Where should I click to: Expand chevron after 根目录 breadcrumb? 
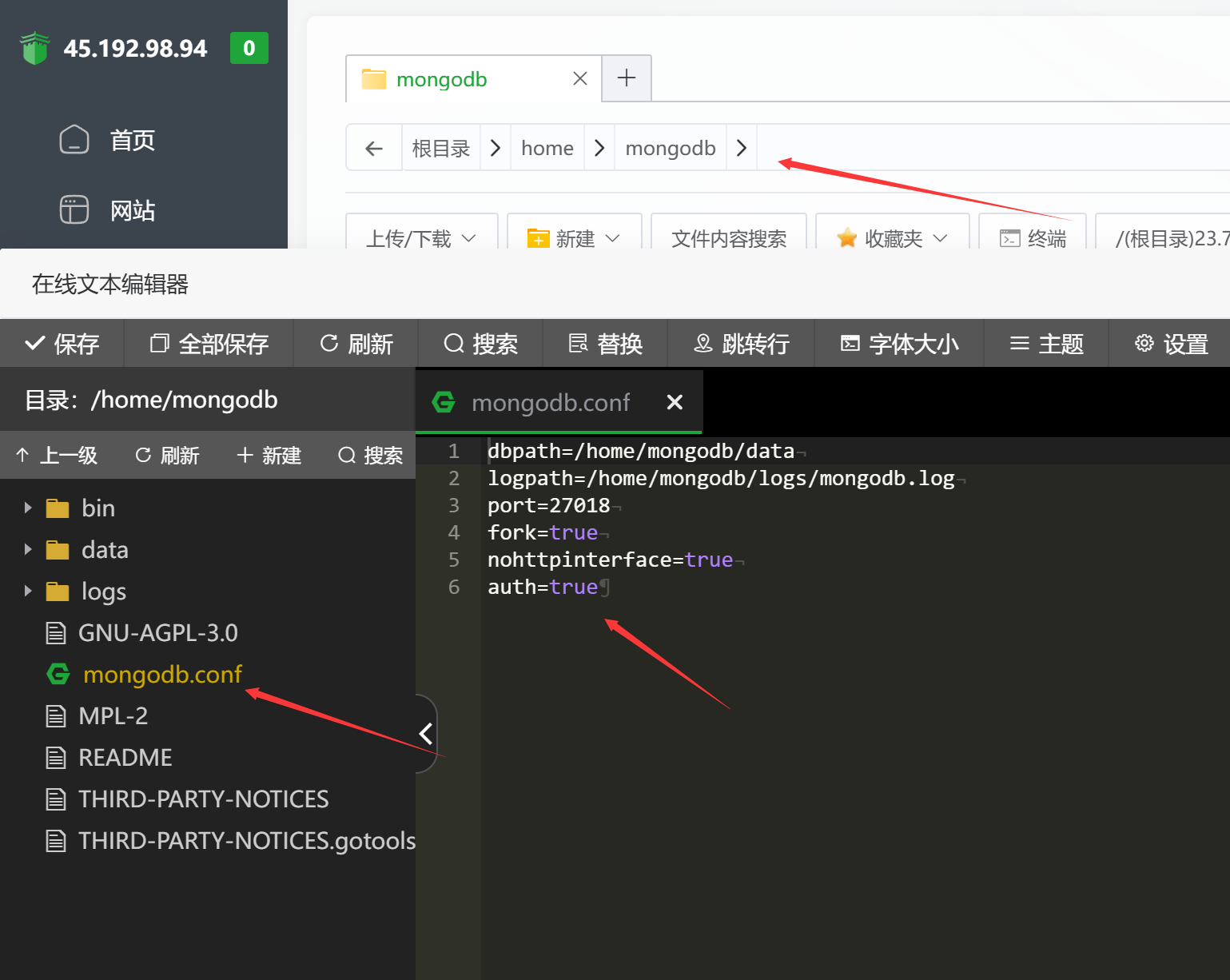pos(496,148)
